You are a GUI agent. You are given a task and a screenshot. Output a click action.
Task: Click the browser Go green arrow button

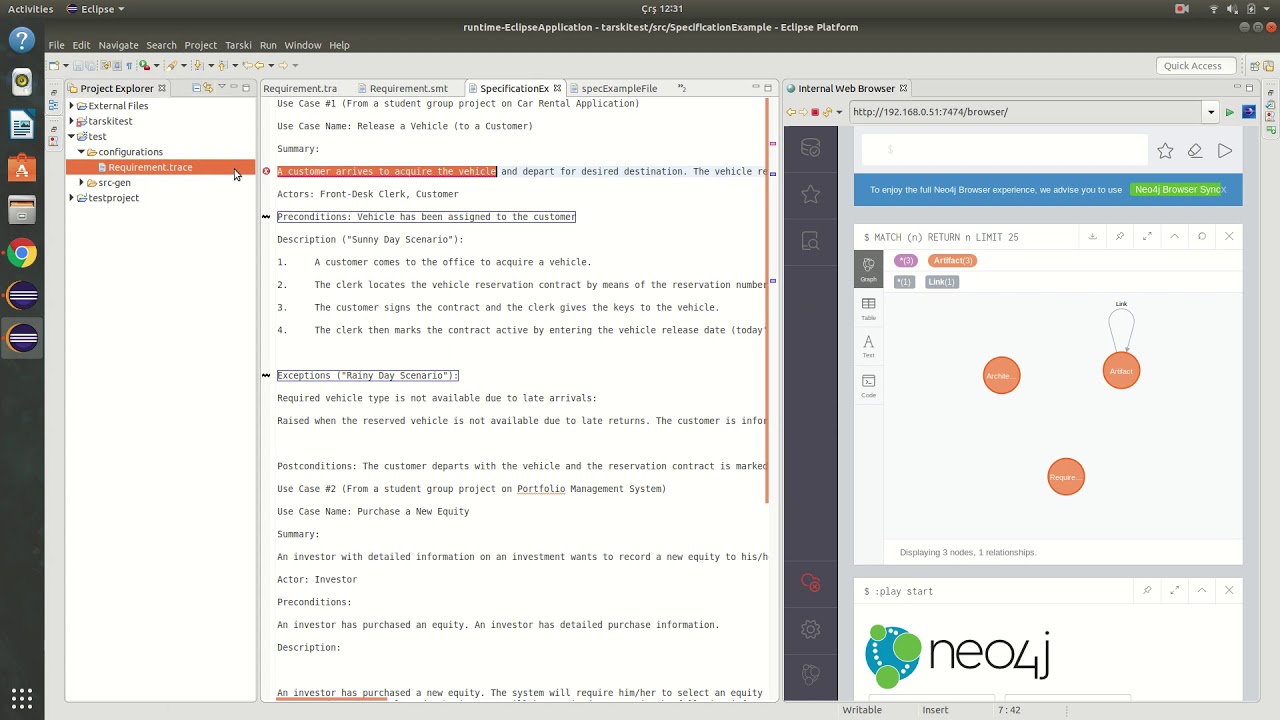1230,112
